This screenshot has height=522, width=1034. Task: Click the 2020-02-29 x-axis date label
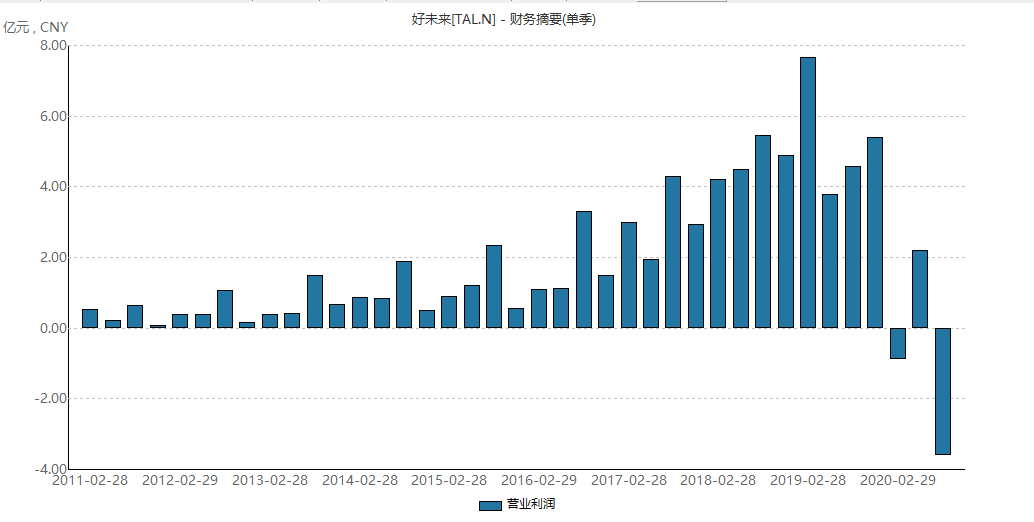898,480
